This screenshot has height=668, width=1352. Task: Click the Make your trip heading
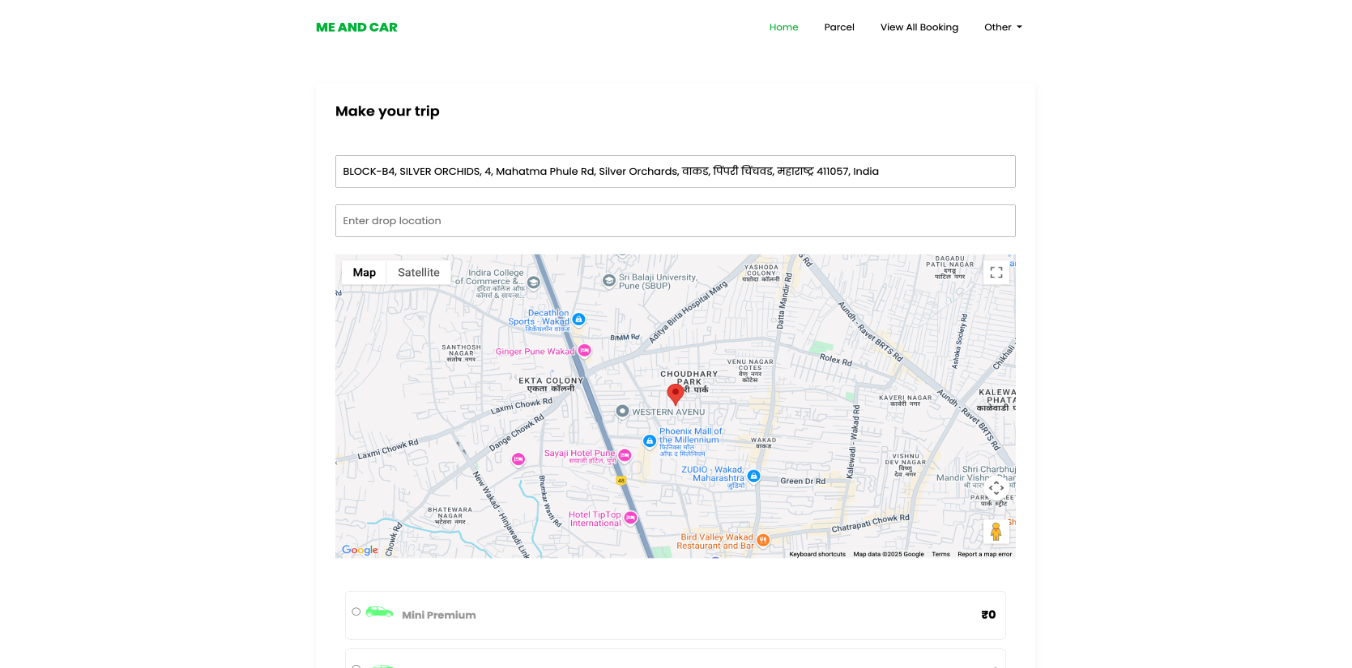(387, 111)
